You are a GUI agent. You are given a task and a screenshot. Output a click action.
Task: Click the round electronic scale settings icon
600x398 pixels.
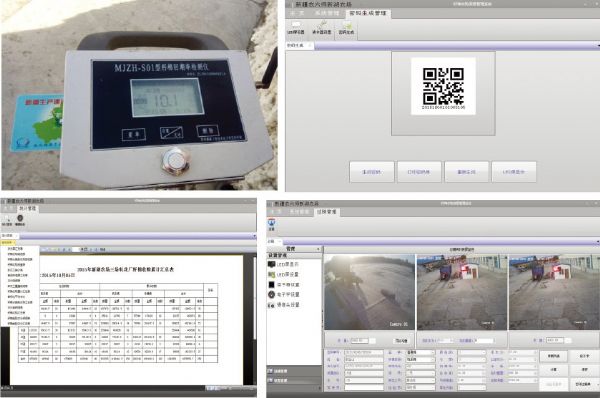[x=271, y=295]
